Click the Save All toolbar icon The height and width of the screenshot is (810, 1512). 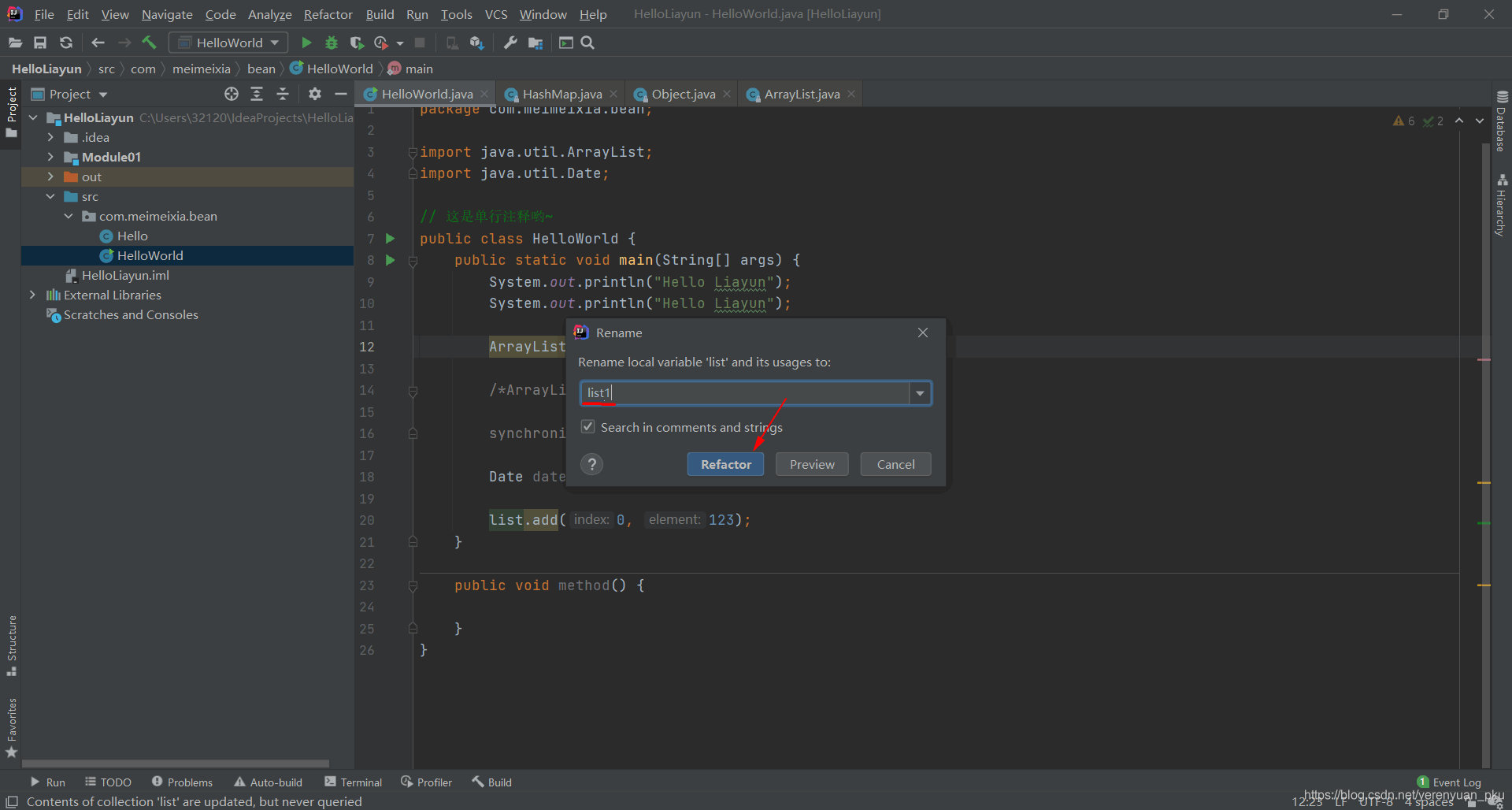(x=40, y=43)
